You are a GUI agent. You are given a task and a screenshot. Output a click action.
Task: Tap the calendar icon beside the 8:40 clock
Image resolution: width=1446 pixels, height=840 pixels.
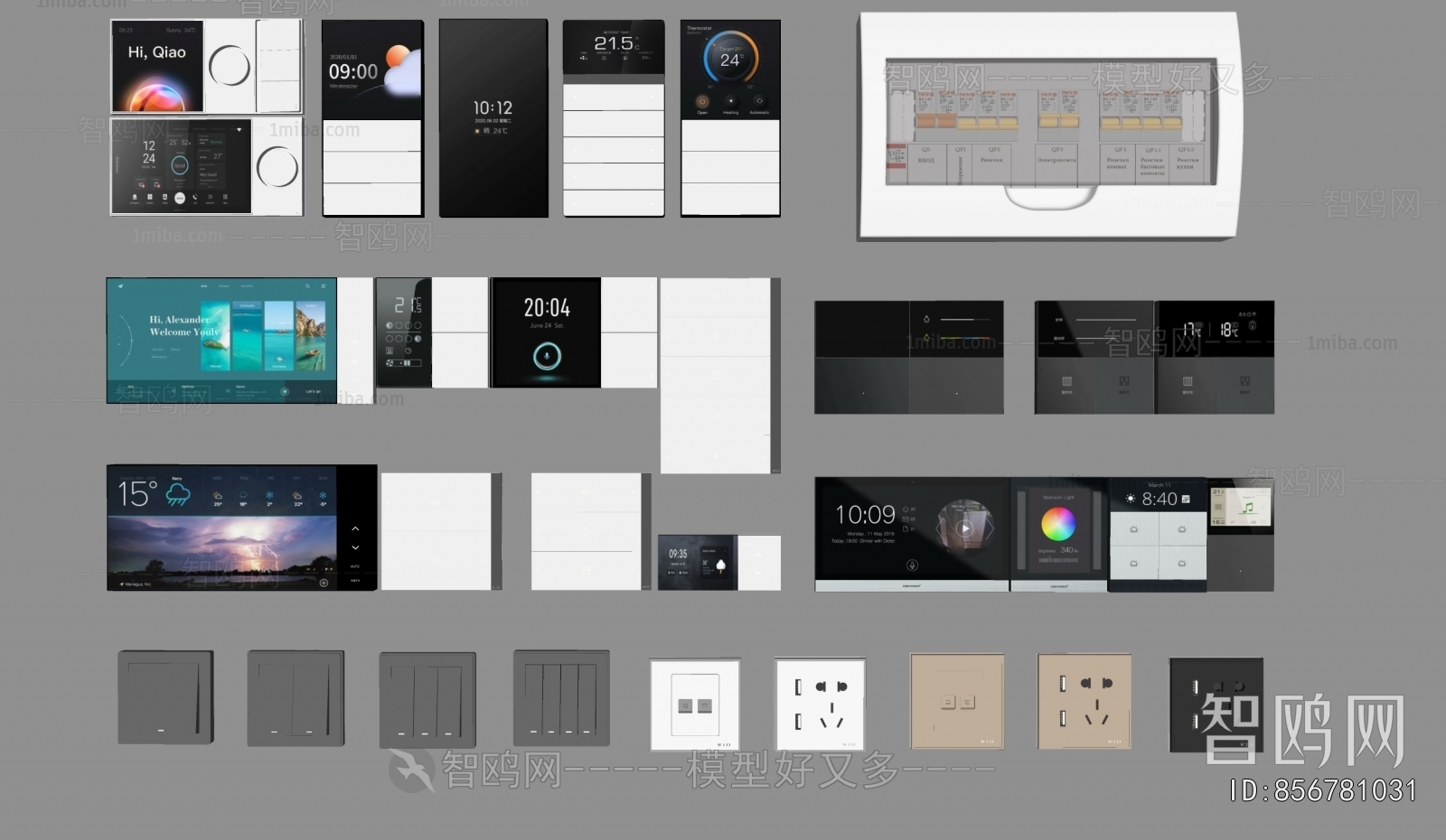1186,499
